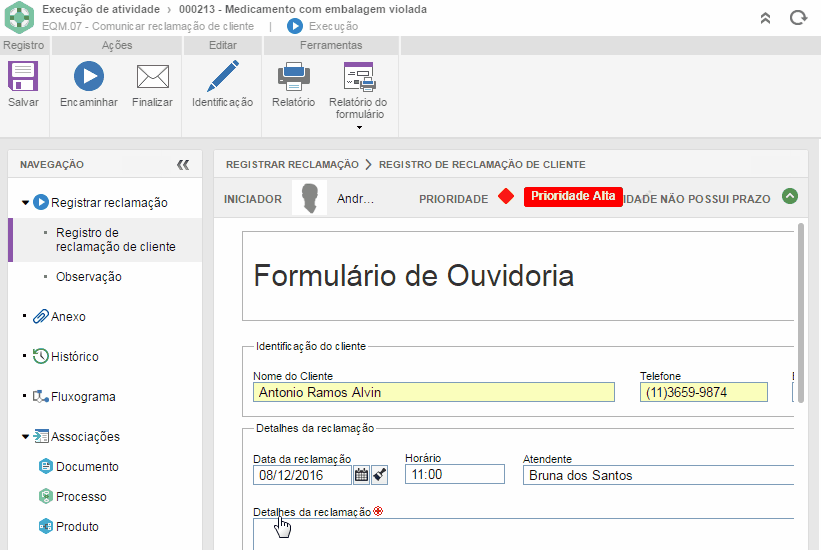
Task: Open the calendar date picker icon
Action: (361, 474)
